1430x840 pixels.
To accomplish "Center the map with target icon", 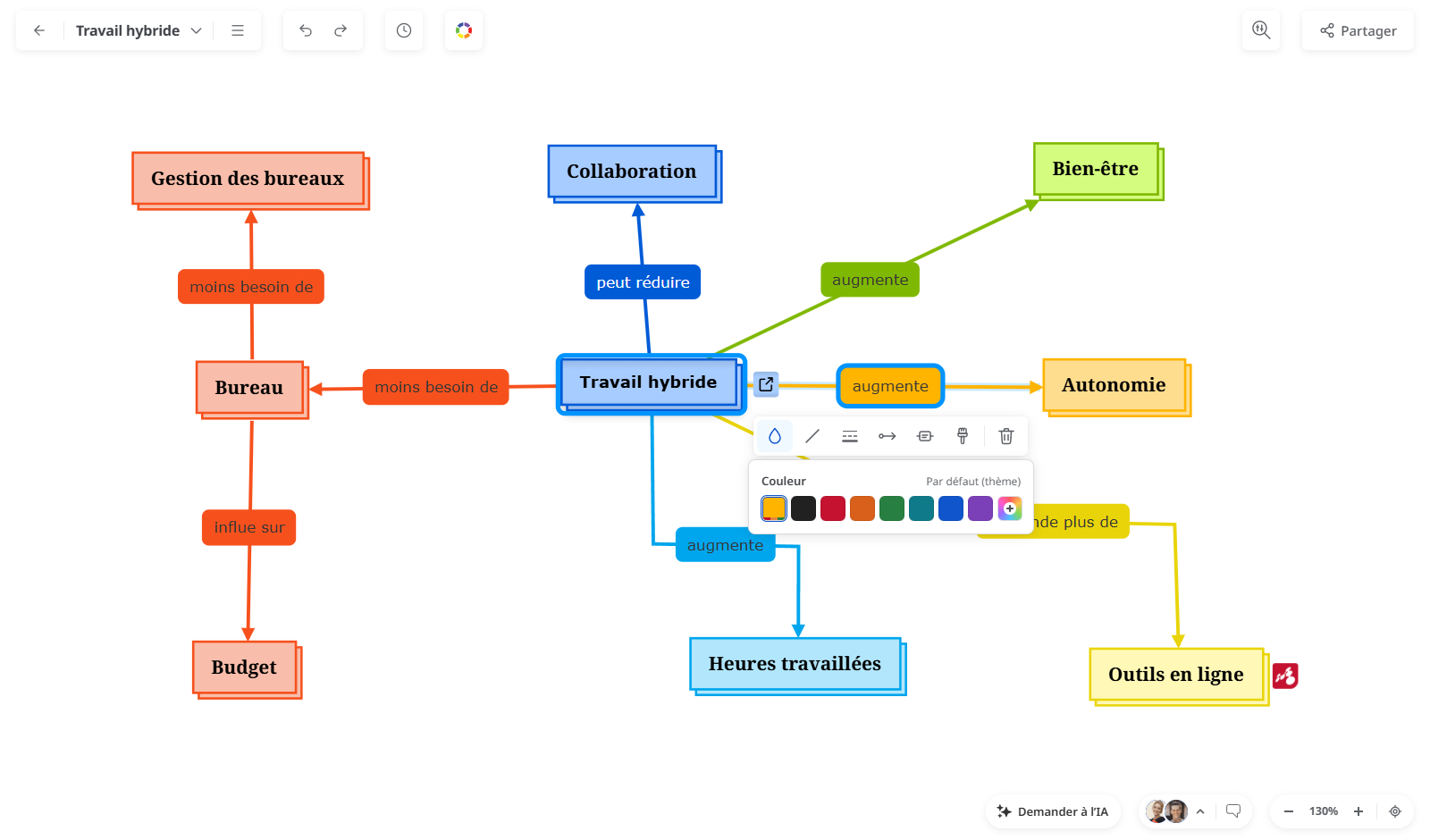I will (1395, 811).
